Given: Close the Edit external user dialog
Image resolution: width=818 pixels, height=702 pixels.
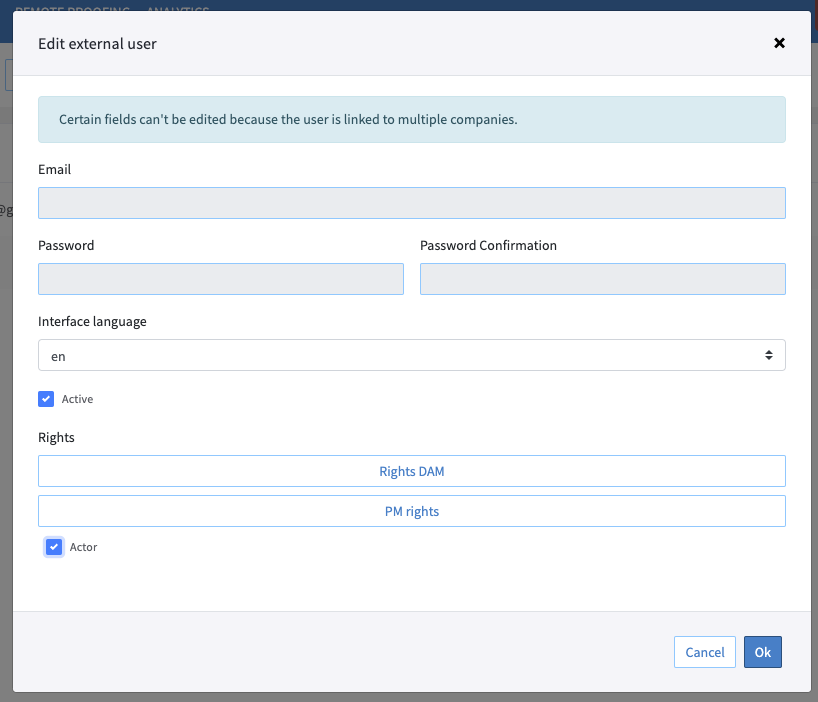Looking at the screenshot, I should click(x=779, y=43).
